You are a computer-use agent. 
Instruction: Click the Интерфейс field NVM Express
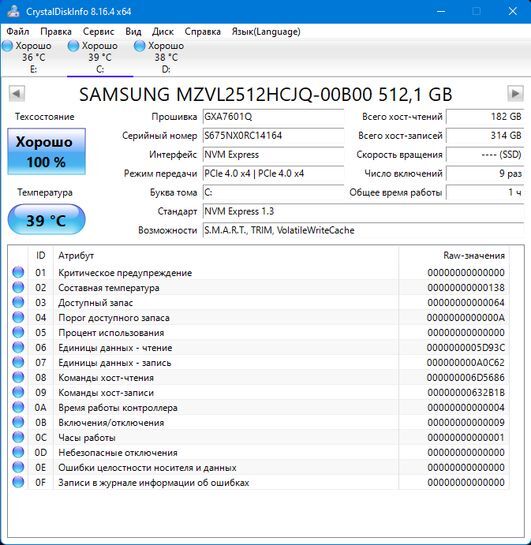point(273,154)
